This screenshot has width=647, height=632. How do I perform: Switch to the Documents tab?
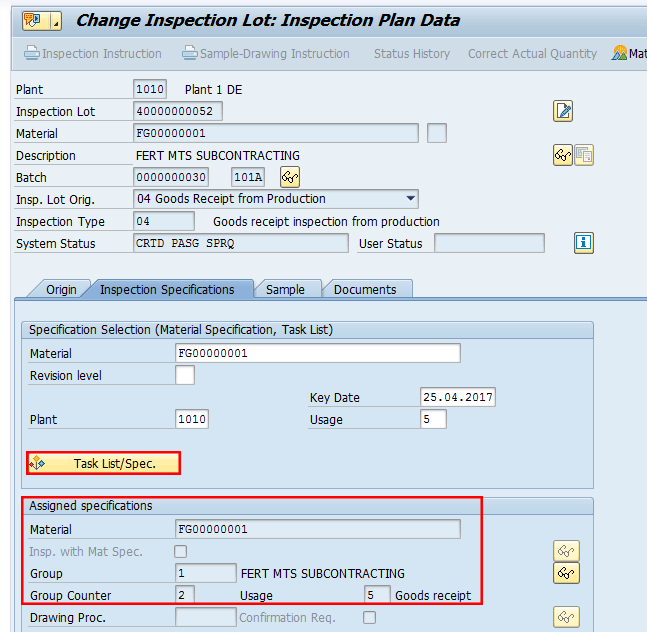pyautogui.click(x=365, y=289)
